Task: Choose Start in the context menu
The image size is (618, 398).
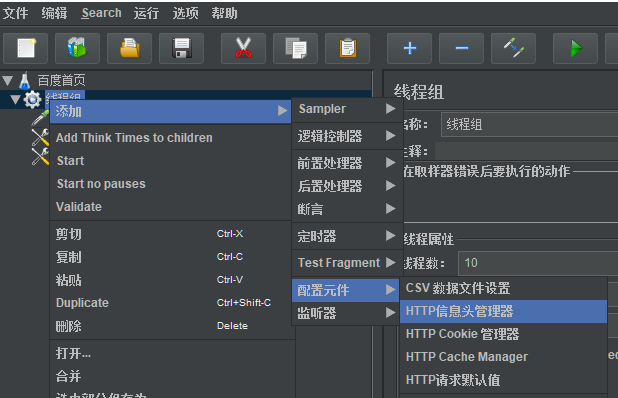Action: click(171, 161)
